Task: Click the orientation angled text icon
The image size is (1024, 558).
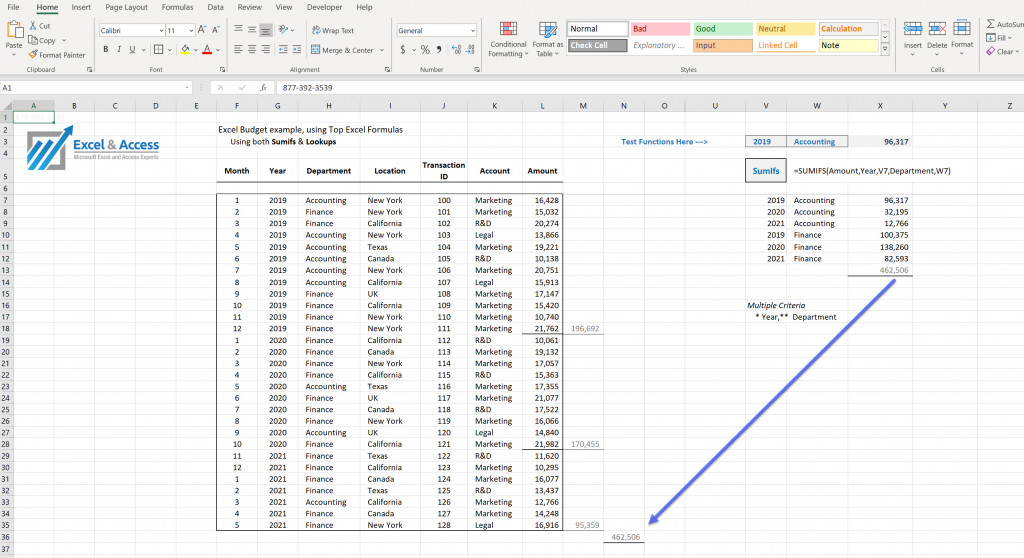Action: [x=283, y=30]
